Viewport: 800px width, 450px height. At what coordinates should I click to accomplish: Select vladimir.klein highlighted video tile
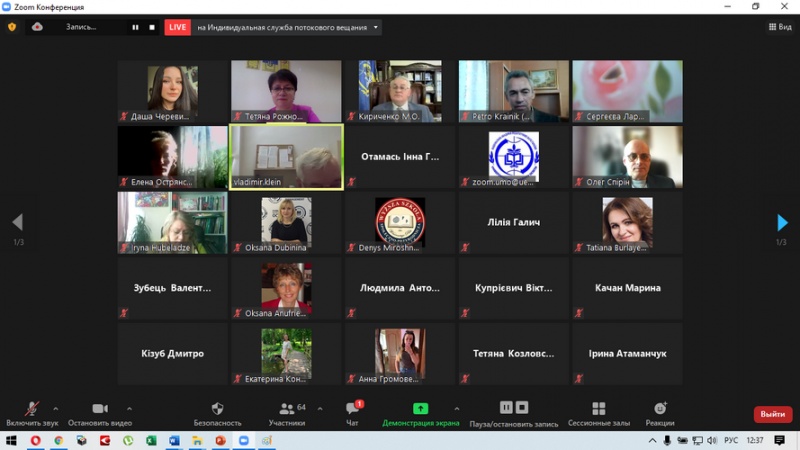[x=287, y=156]
